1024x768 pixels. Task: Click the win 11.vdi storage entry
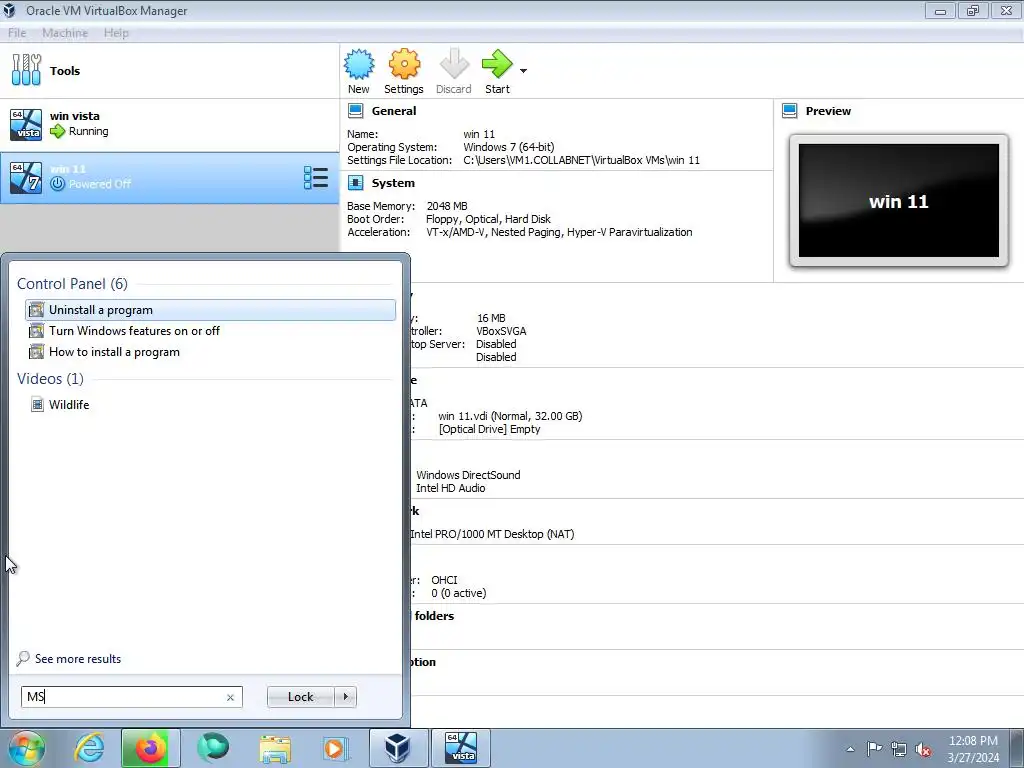510,416
